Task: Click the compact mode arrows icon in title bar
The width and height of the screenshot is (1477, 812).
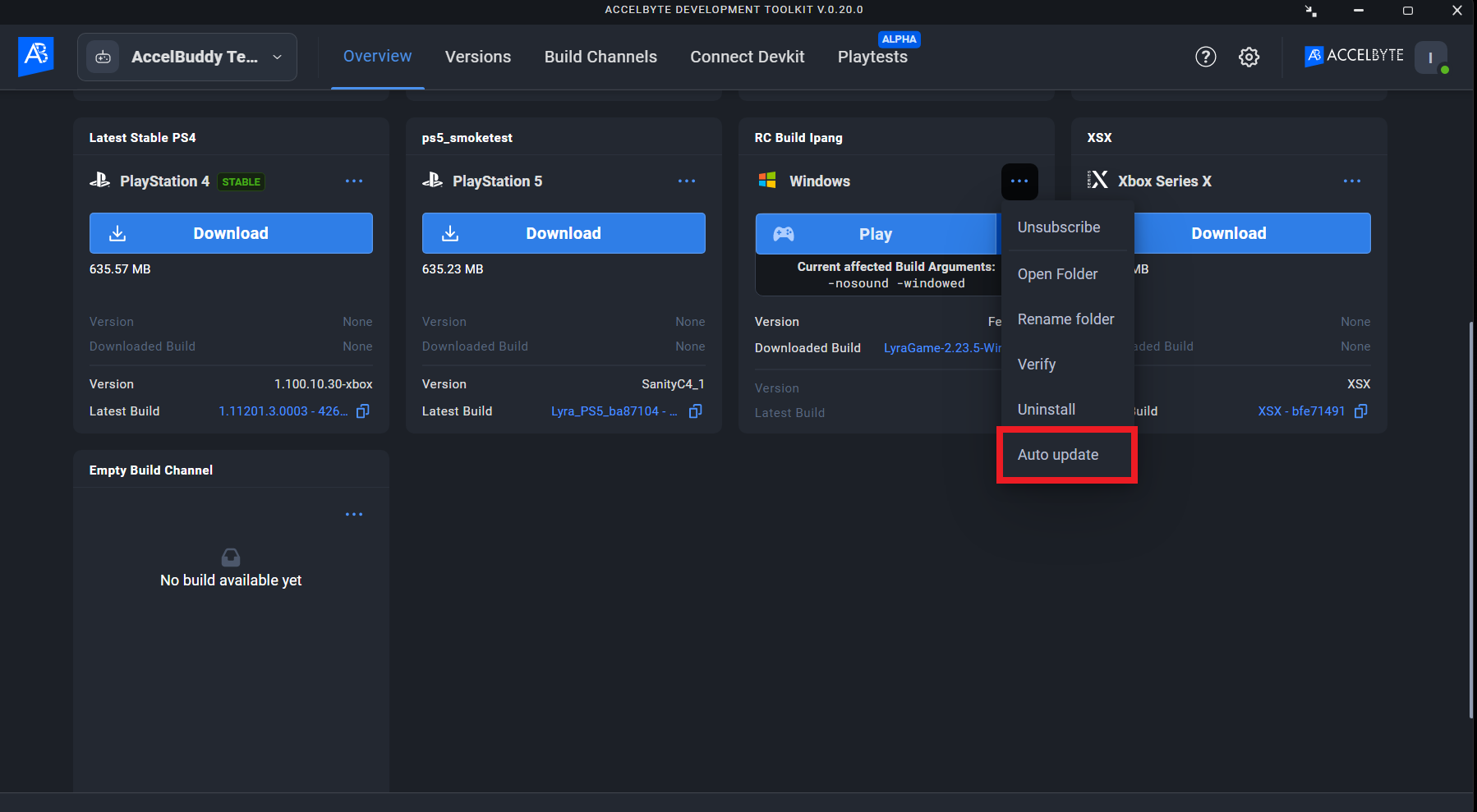Action: pyautogui.click(x=1310, y=11)
